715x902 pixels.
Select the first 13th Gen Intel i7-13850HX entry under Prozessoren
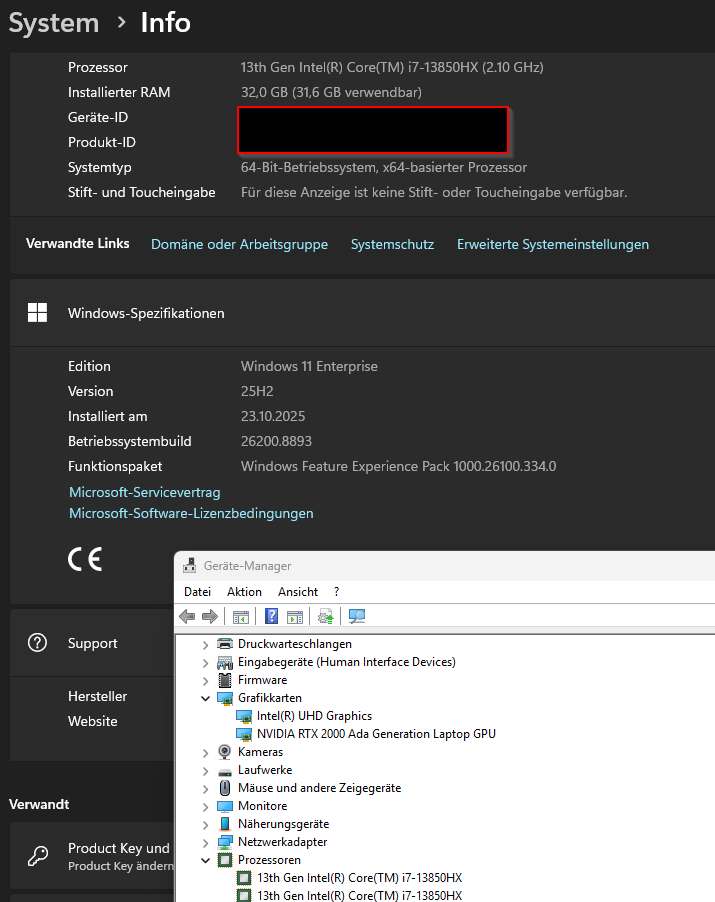pos(360,878)
